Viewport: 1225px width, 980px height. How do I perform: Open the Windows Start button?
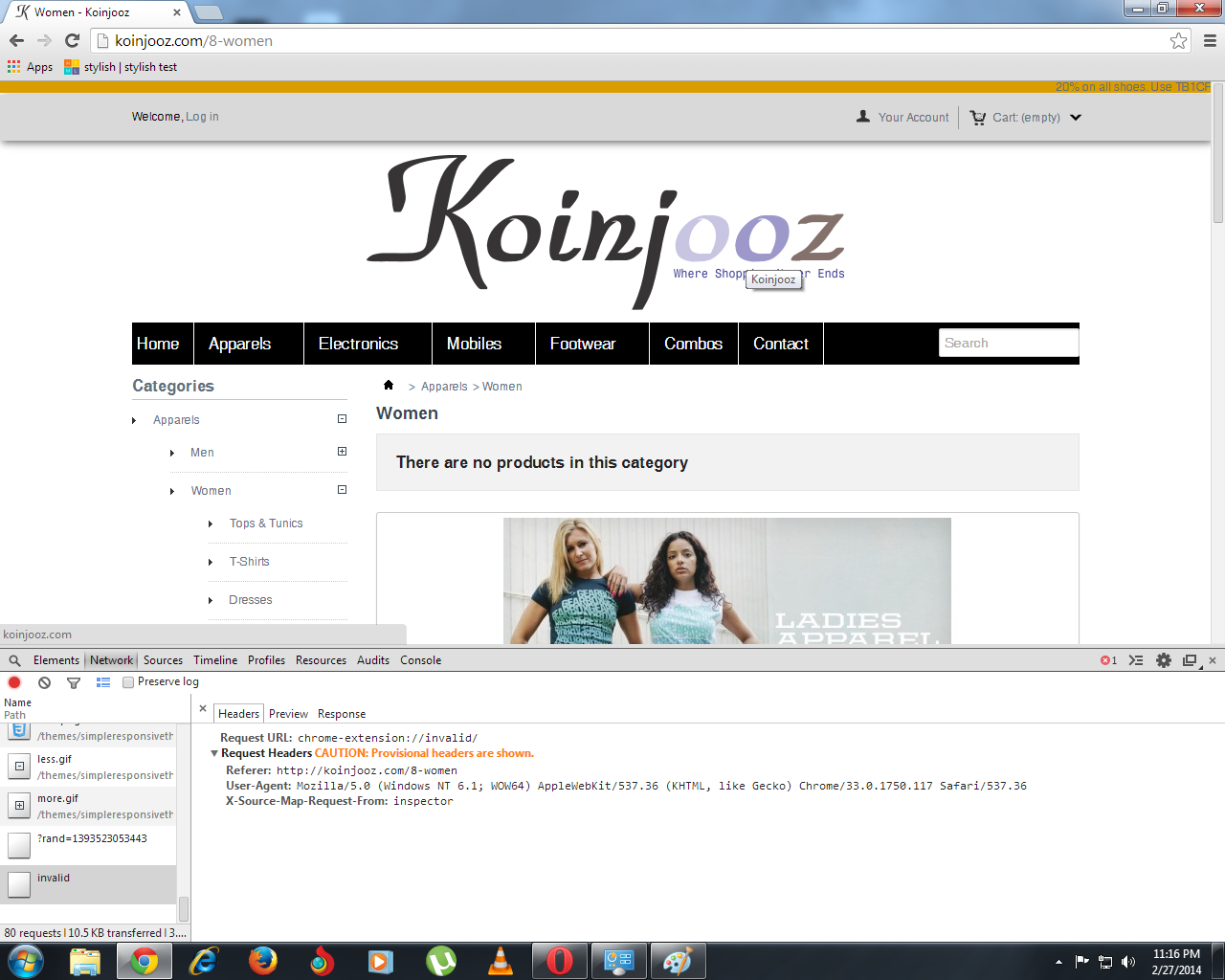25,961
